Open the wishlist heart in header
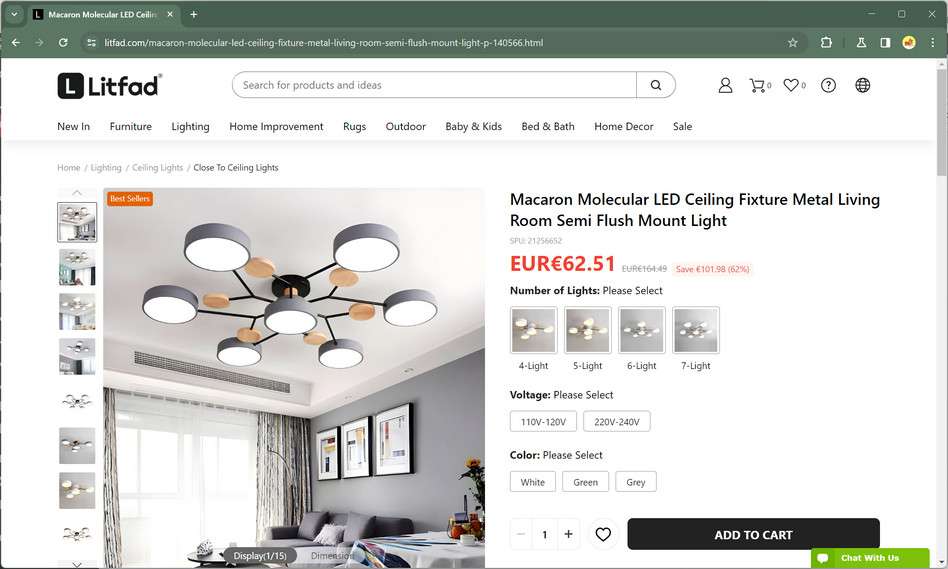 click(793, 85)
